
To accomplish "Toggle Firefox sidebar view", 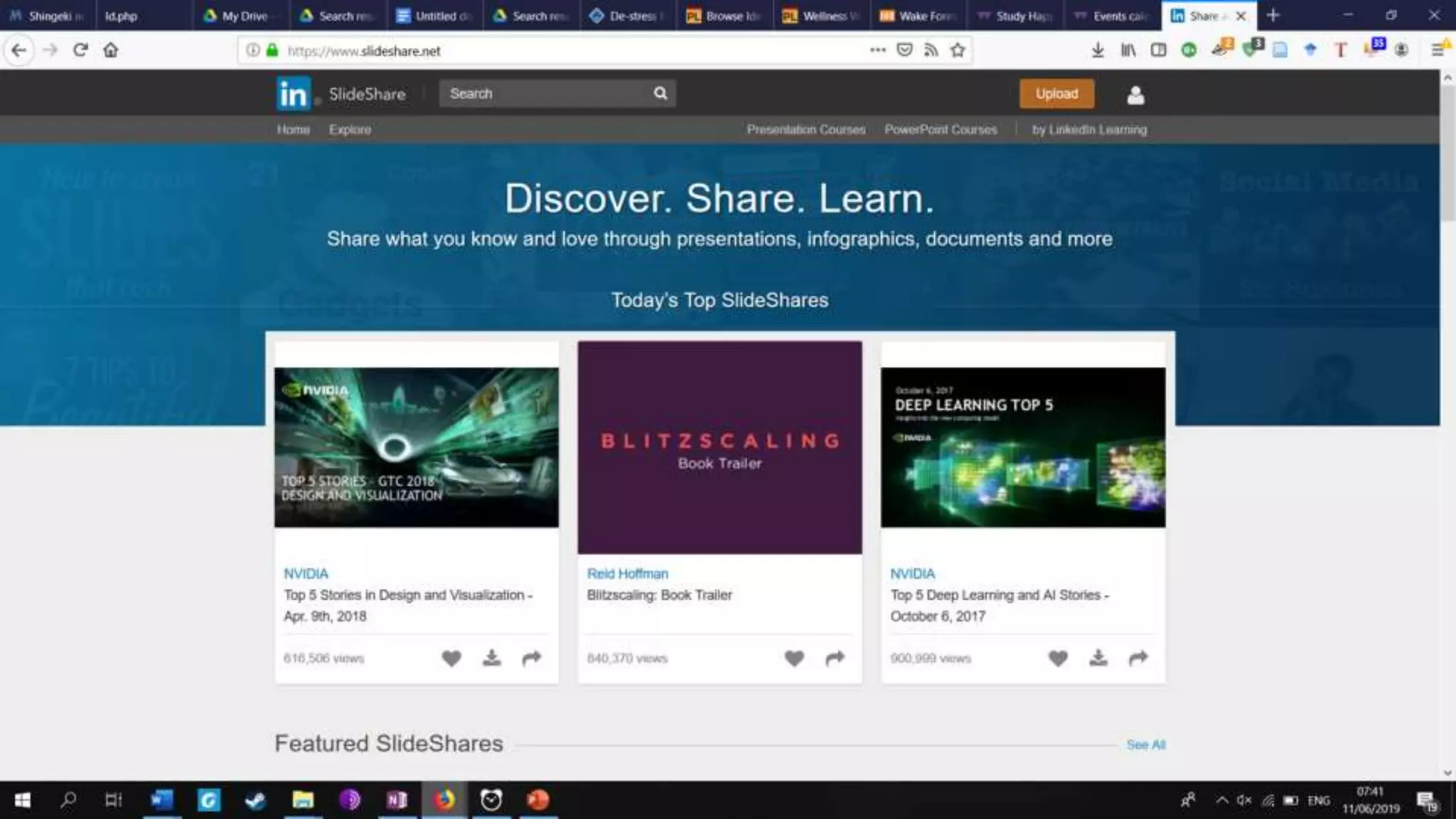I will [1158, 50].
